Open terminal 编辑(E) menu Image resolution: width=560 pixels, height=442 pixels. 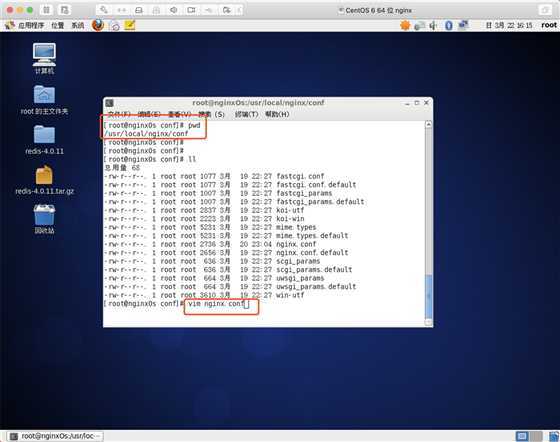click(x=149, y=114)
